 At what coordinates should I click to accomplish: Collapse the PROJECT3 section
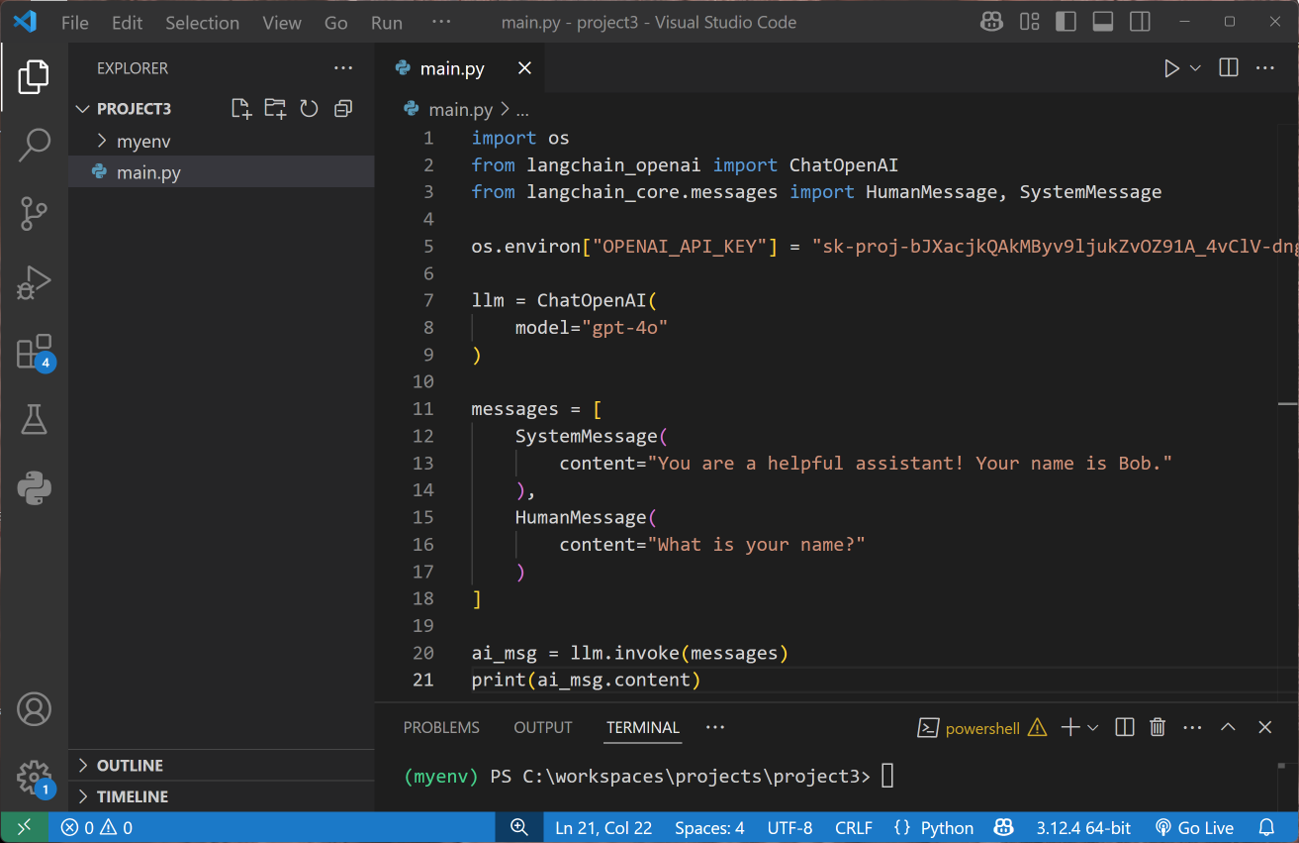(x=134, y=108)
